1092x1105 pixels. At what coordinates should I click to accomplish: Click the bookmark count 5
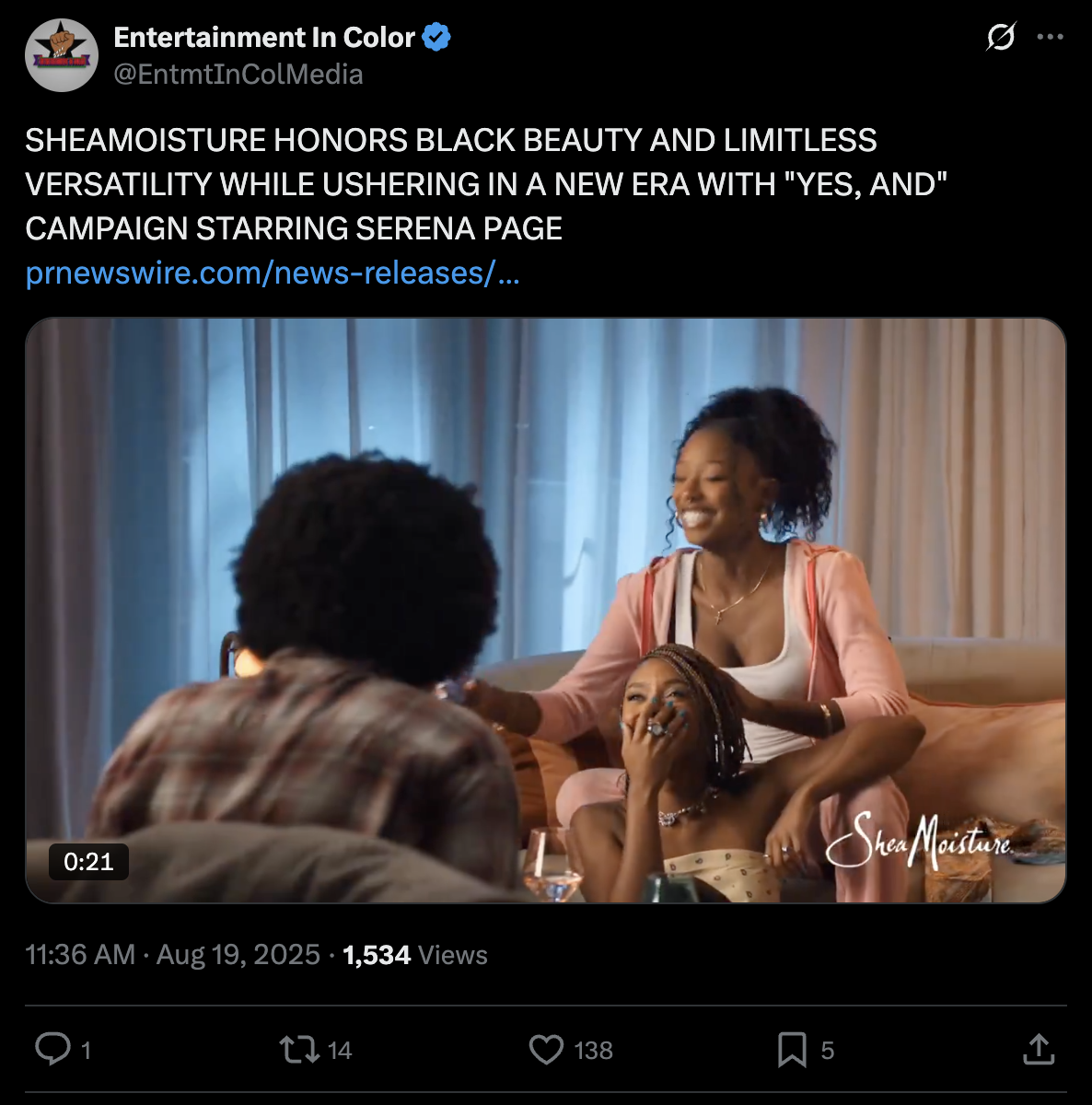click(827, 1051)
